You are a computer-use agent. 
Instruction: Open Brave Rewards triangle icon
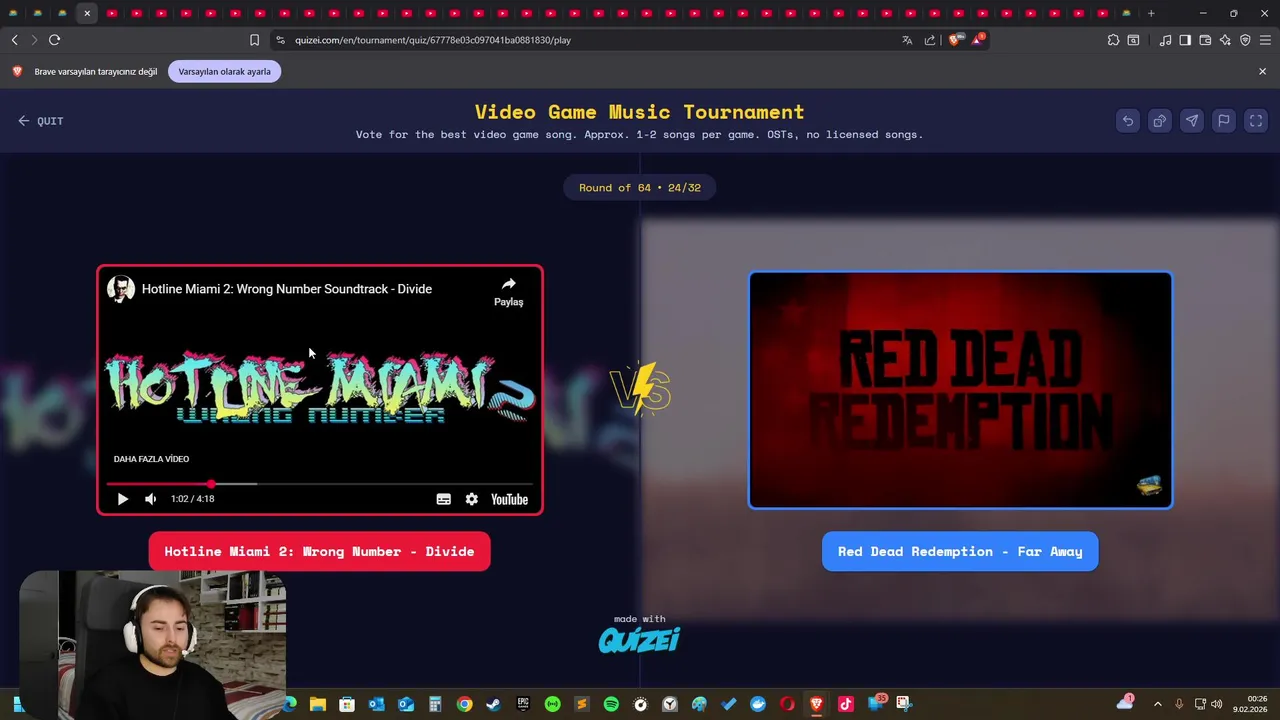click(978, 40)
